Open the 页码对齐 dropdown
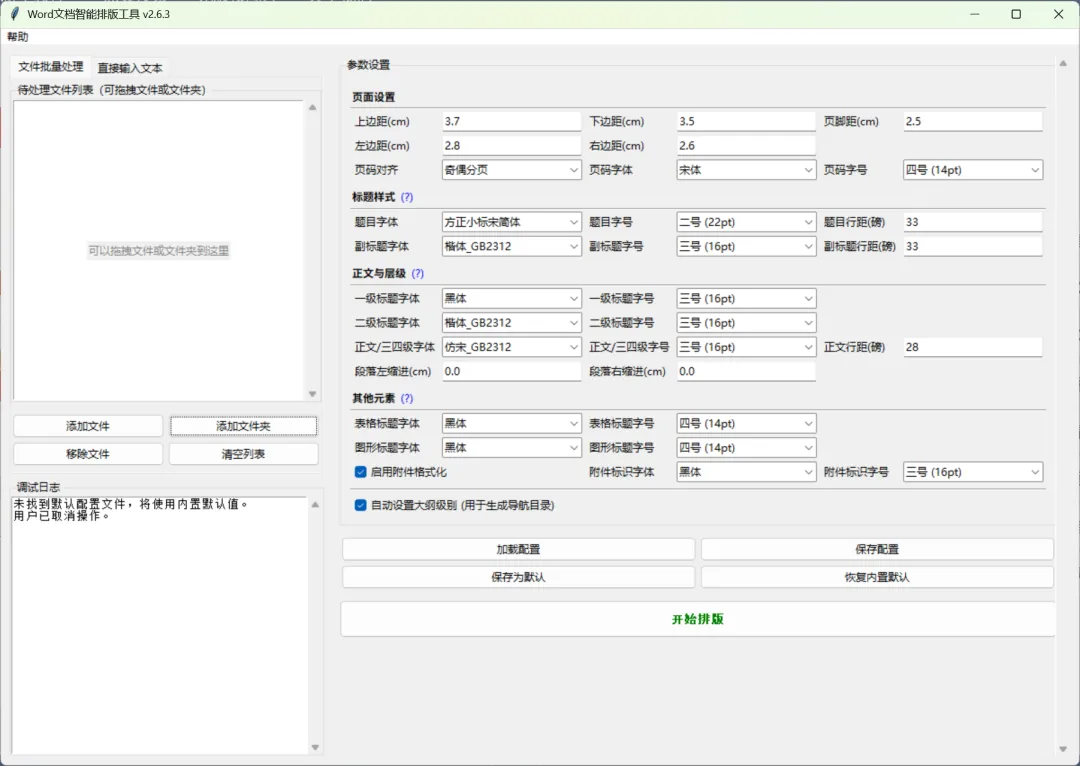This screenshot has width=1080, height=766. point(512,170)
